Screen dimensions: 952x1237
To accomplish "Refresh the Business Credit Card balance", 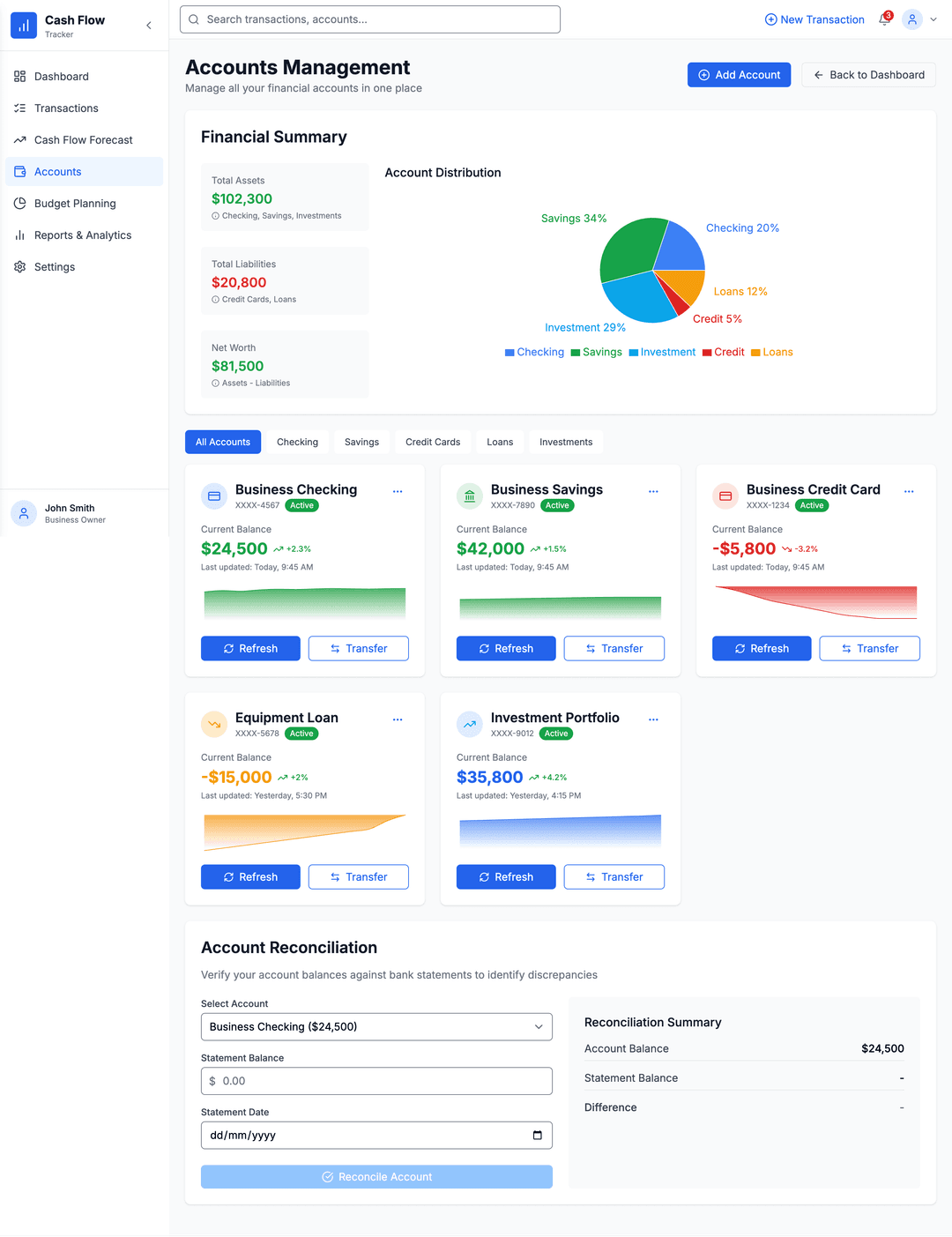I will (761, 648).
